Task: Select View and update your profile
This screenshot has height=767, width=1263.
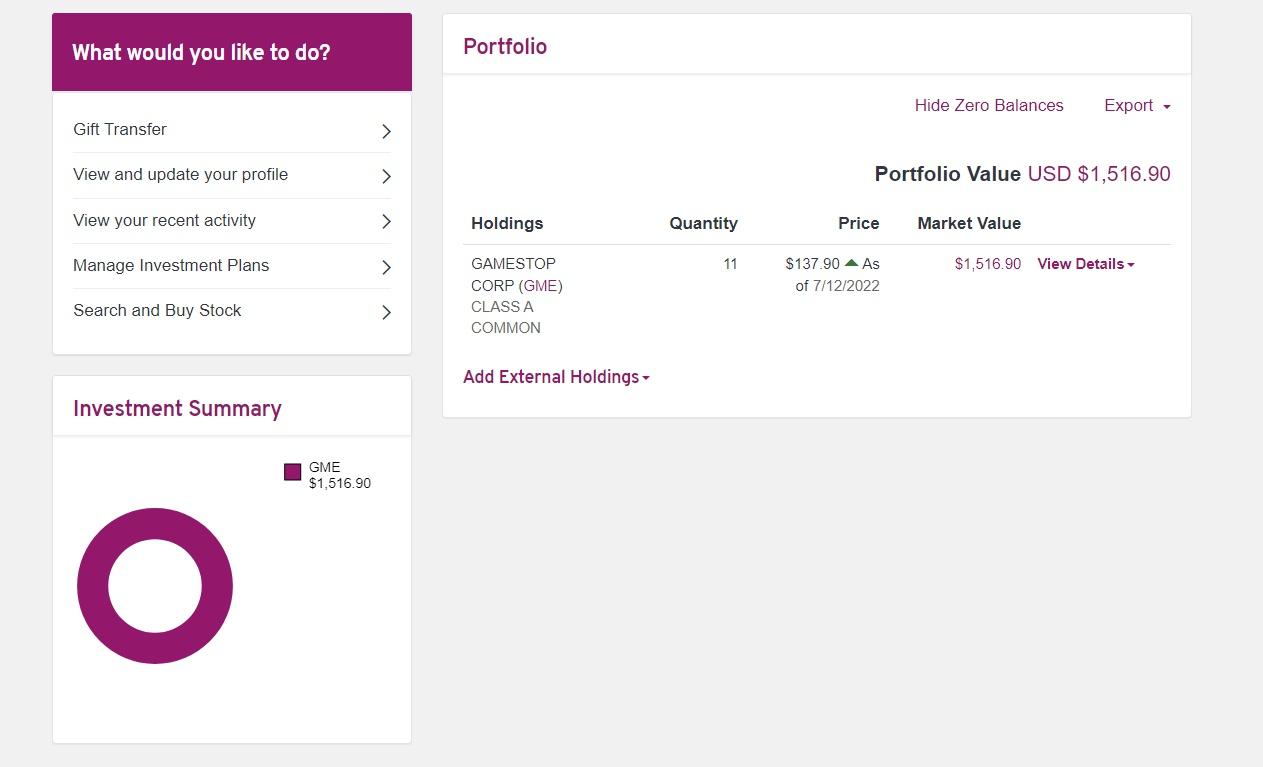Action: click(180, 174)
